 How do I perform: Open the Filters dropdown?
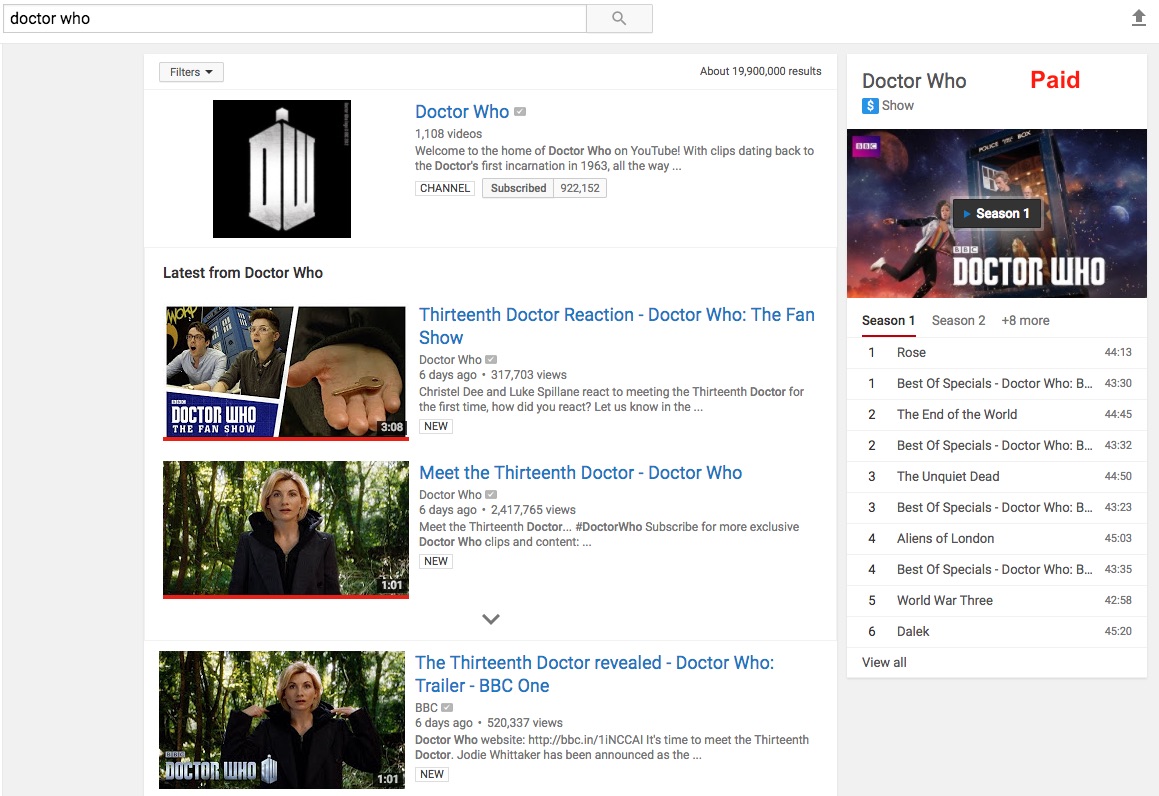[191, 72]
